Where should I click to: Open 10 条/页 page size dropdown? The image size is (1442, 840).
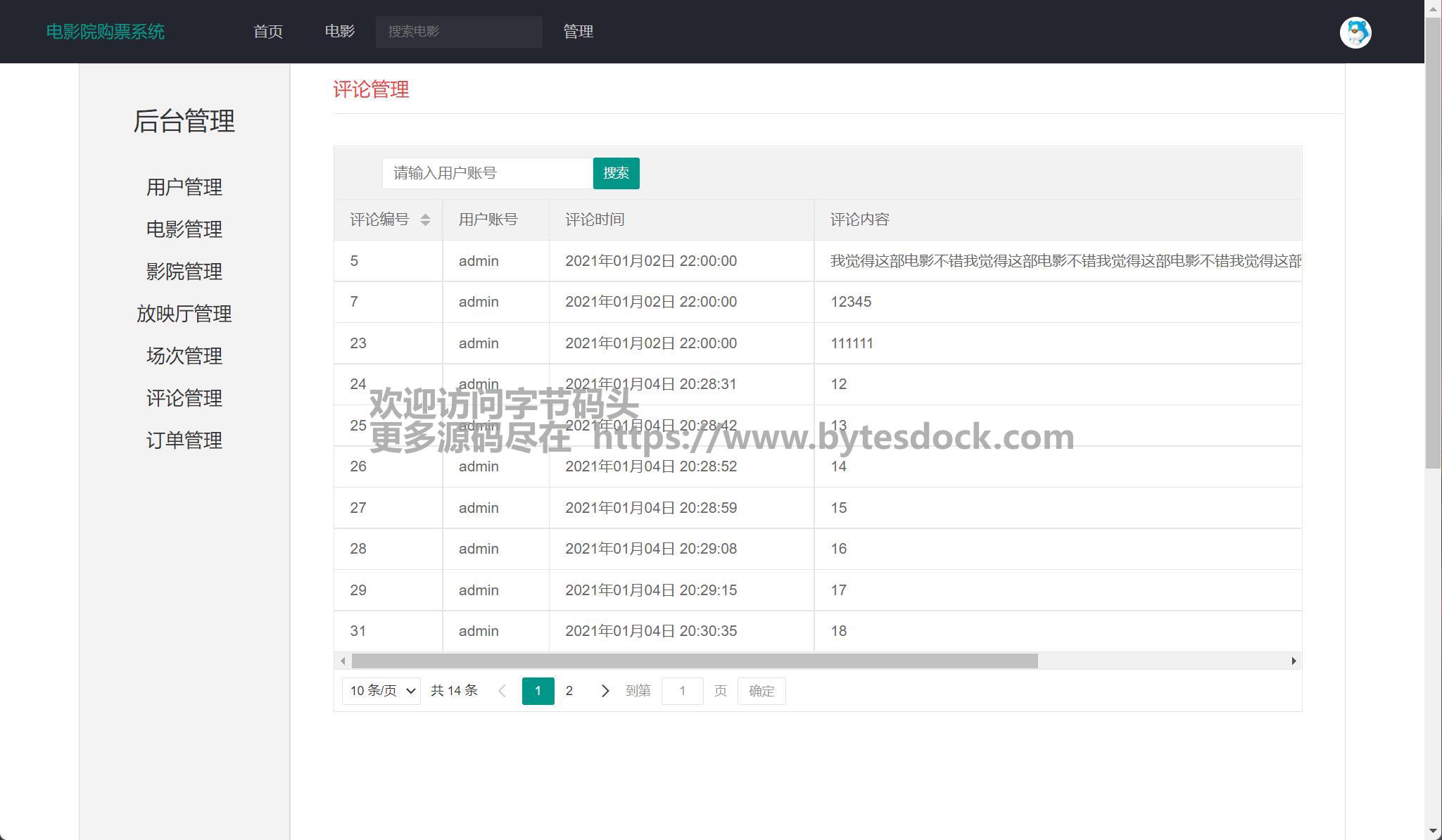381,691
